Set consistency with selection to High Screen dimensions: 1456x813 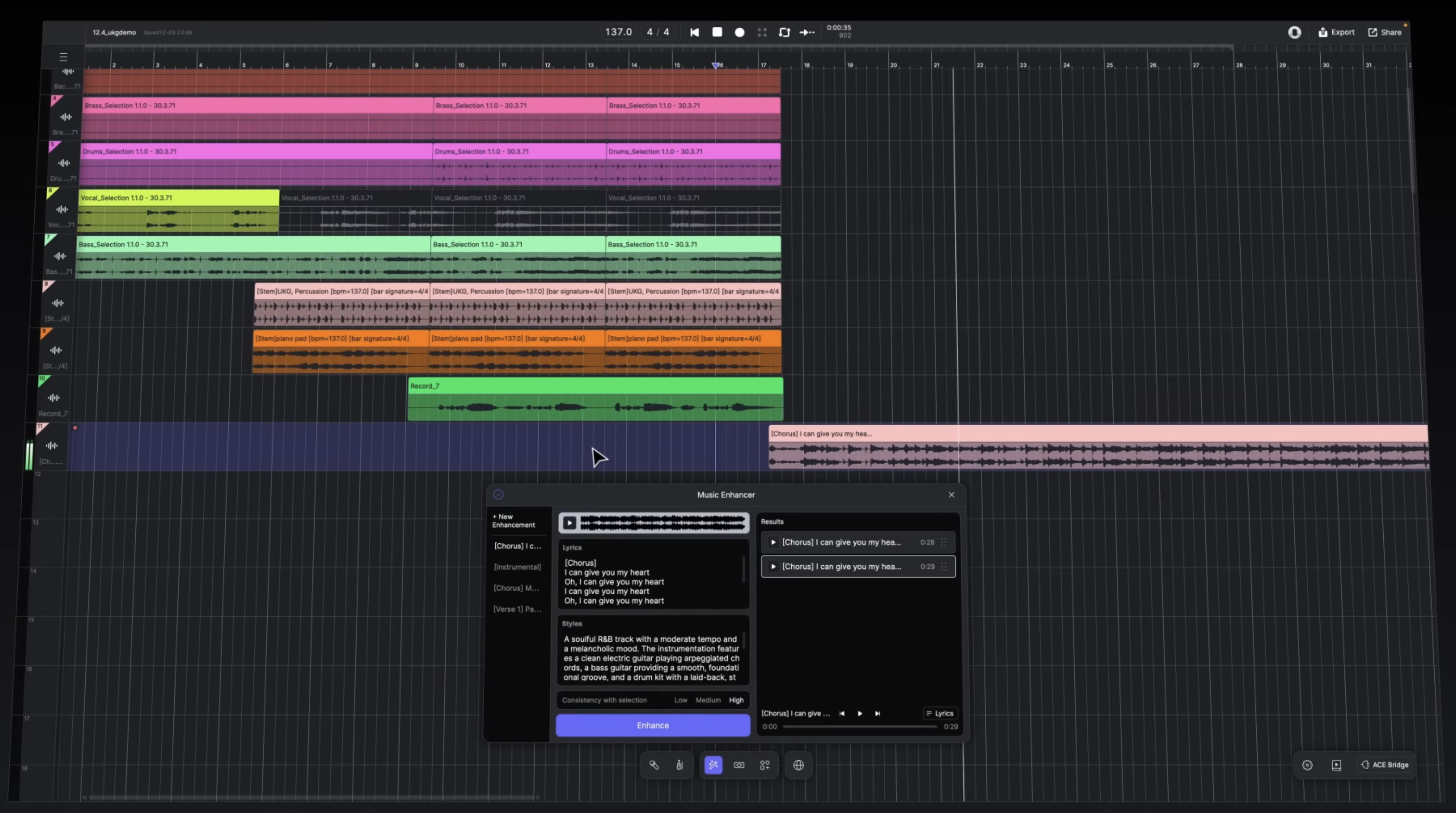pos(736,700)
